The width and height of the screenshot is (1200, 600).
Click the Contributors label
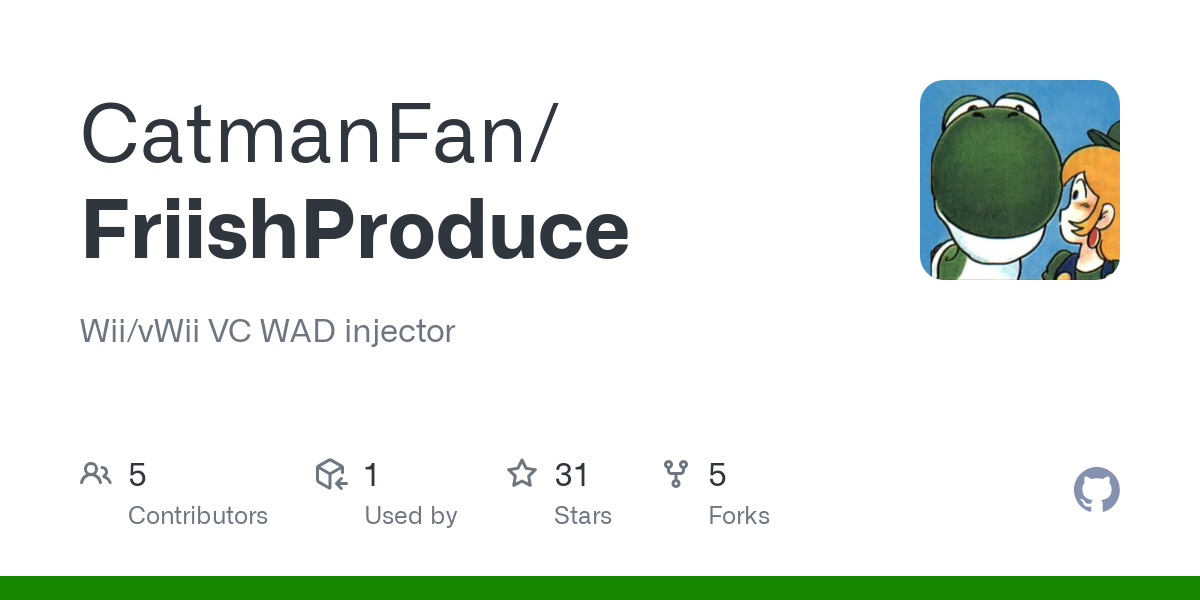pos(198,516)
